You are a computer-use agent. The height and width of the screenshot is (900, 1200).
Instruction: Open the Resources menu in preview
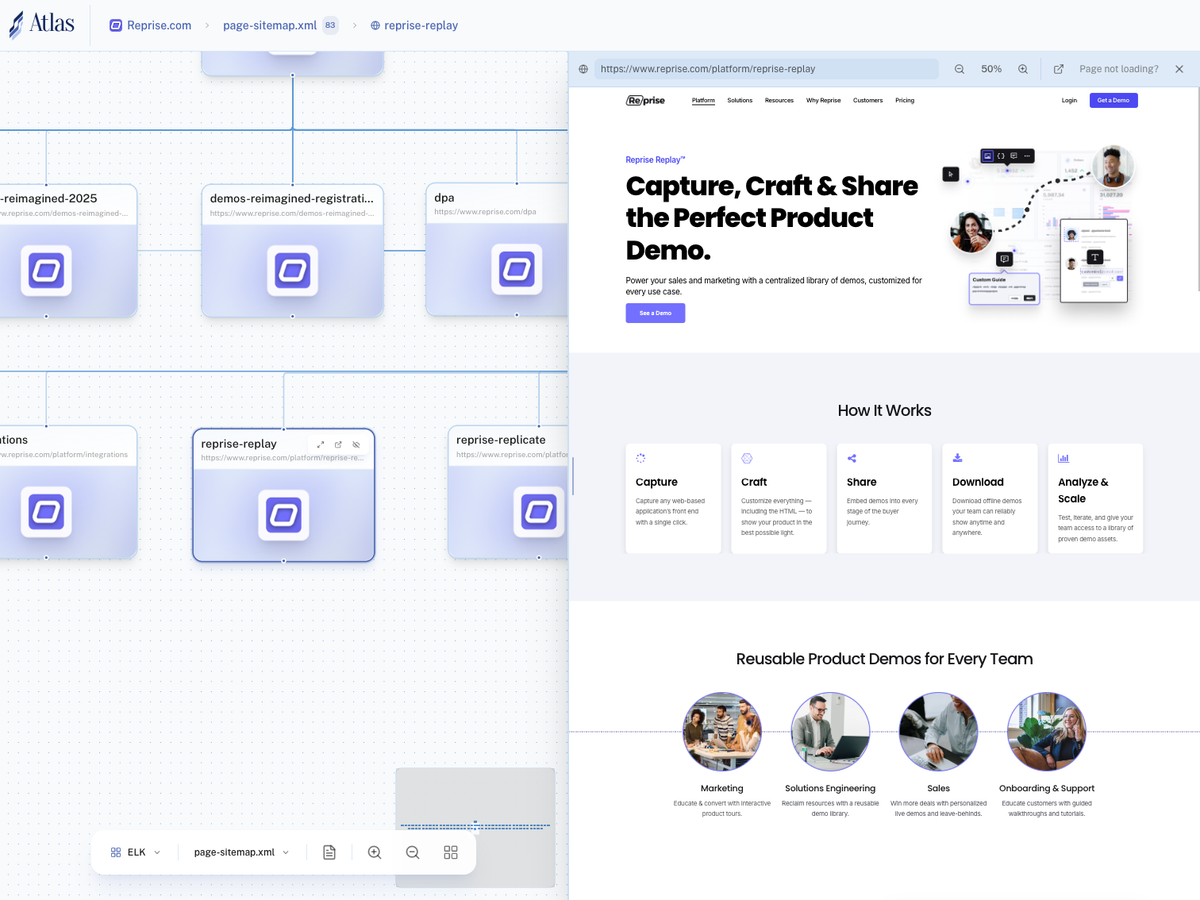[x=779, y=100]
